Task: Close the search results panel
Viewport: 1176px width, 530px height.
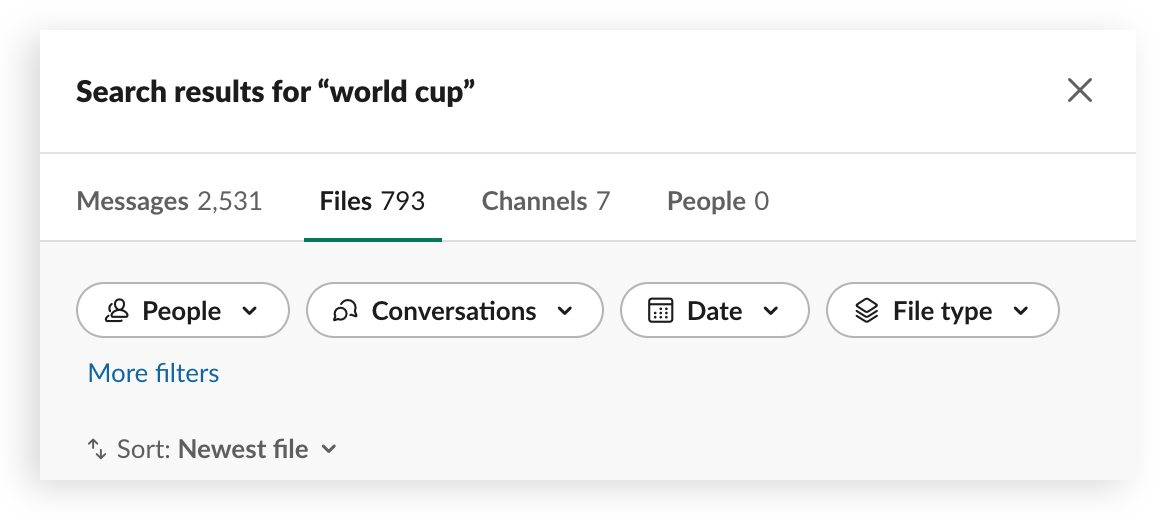Action: click(1079, 91)
